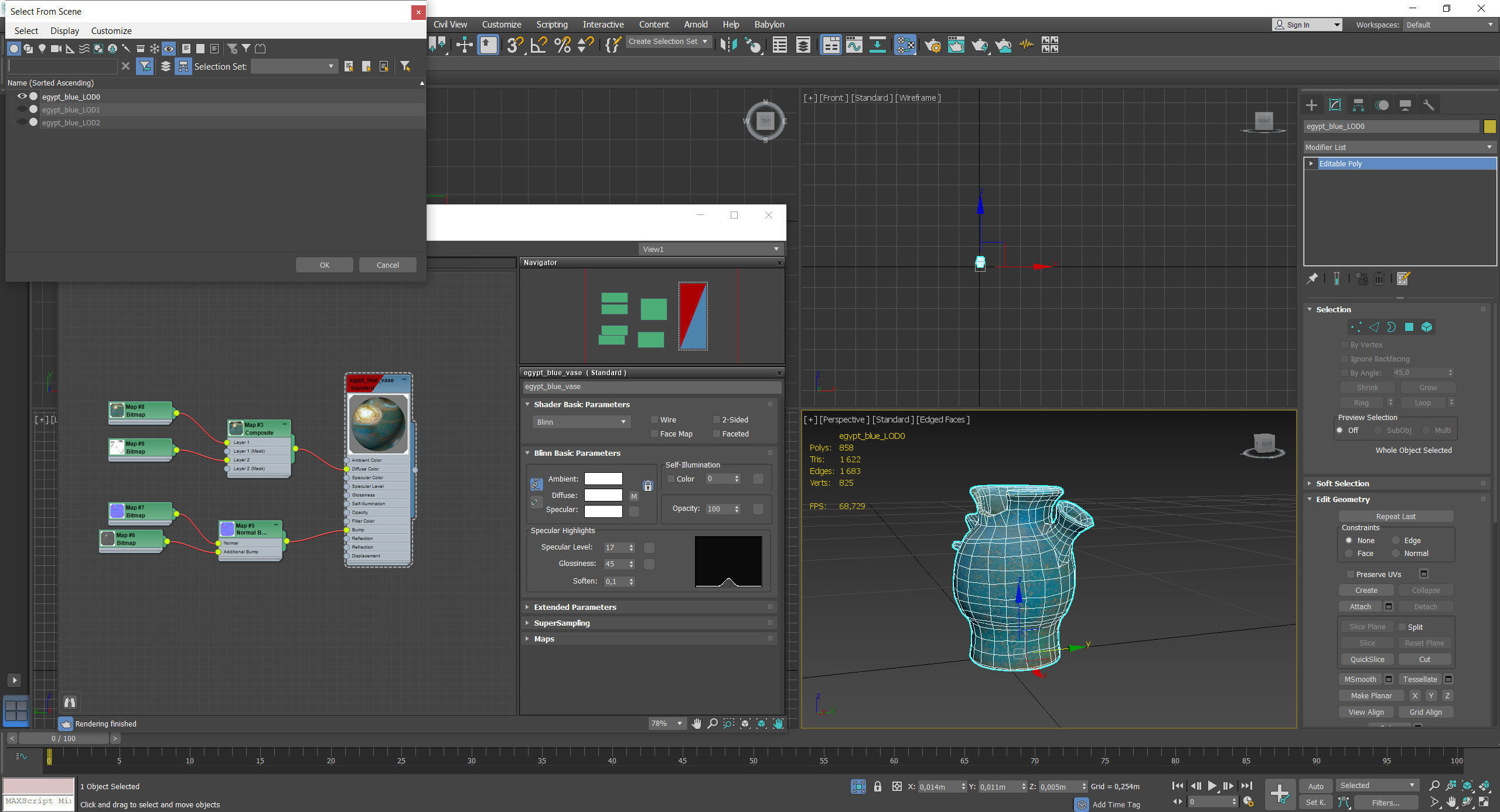Viewport: 1500px width, 812px height.
Task: Click Cancel in Select From Scene
Action: [388, 265]
